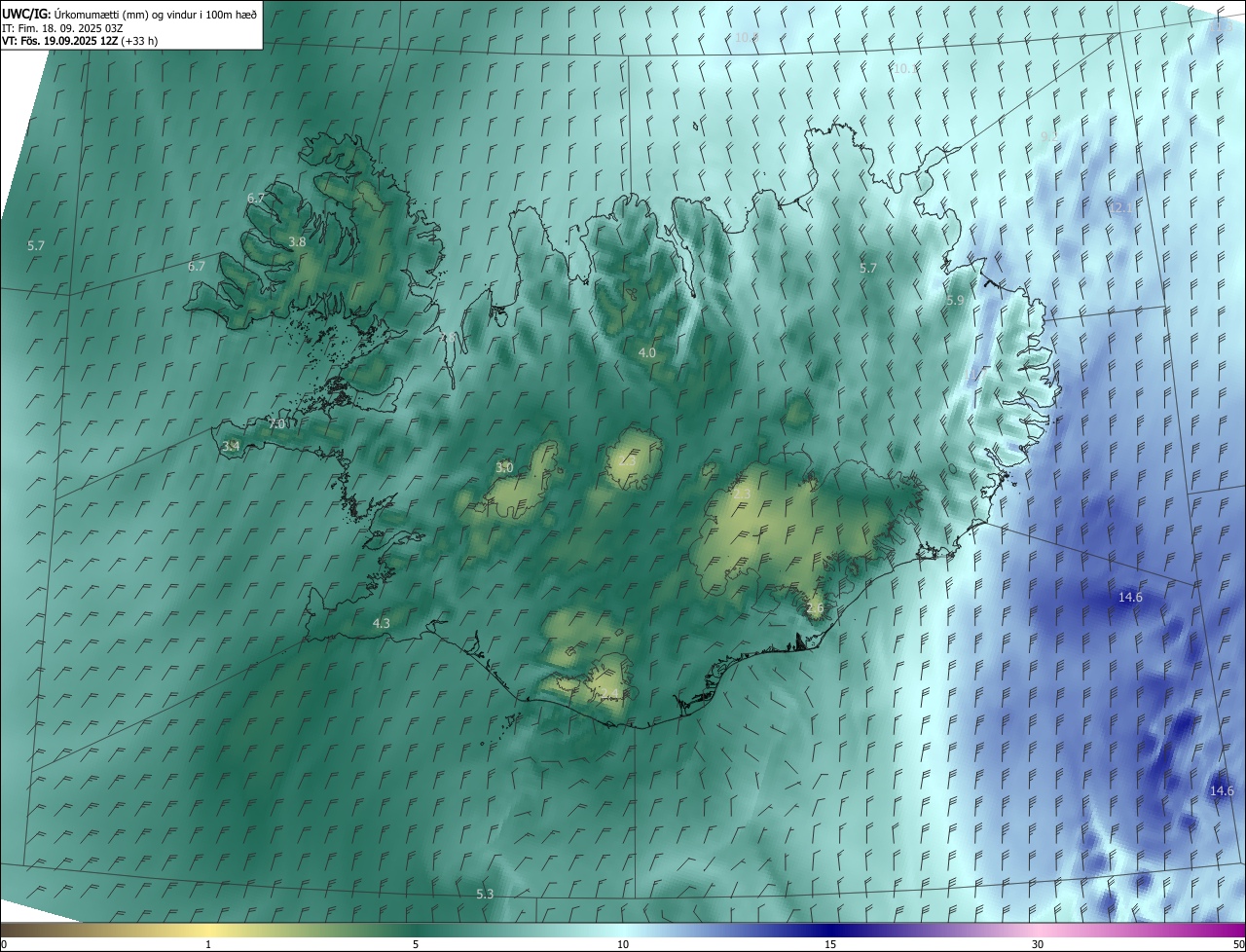Pick the 3.0 value label on the glacier
Viewport: 1246px width, 952px height.
pyautogui.click(x=504, y=468)
